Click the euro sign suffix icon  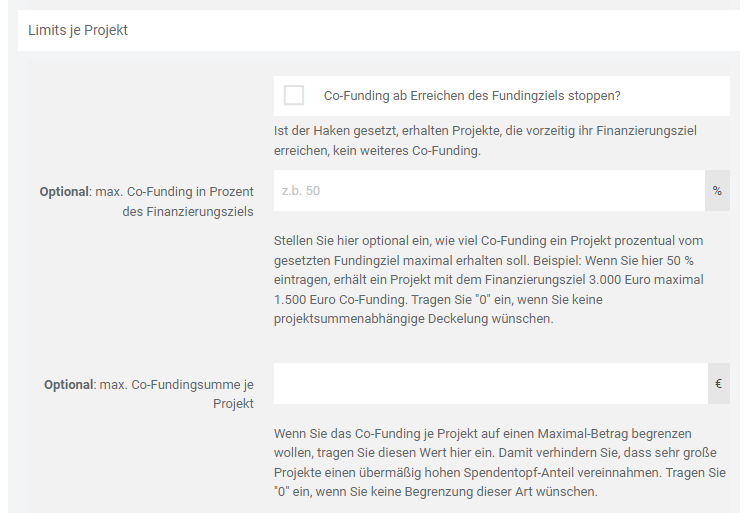click(x=718, y=383)
